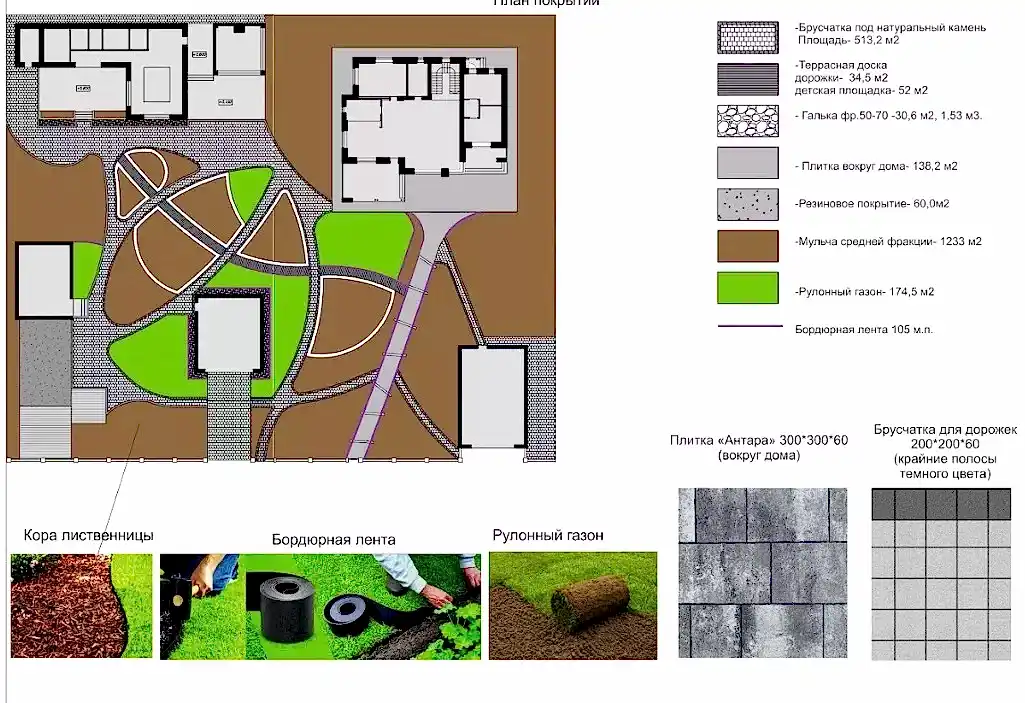
Task: Open the larch bark mulch photo
Action: 81,605
